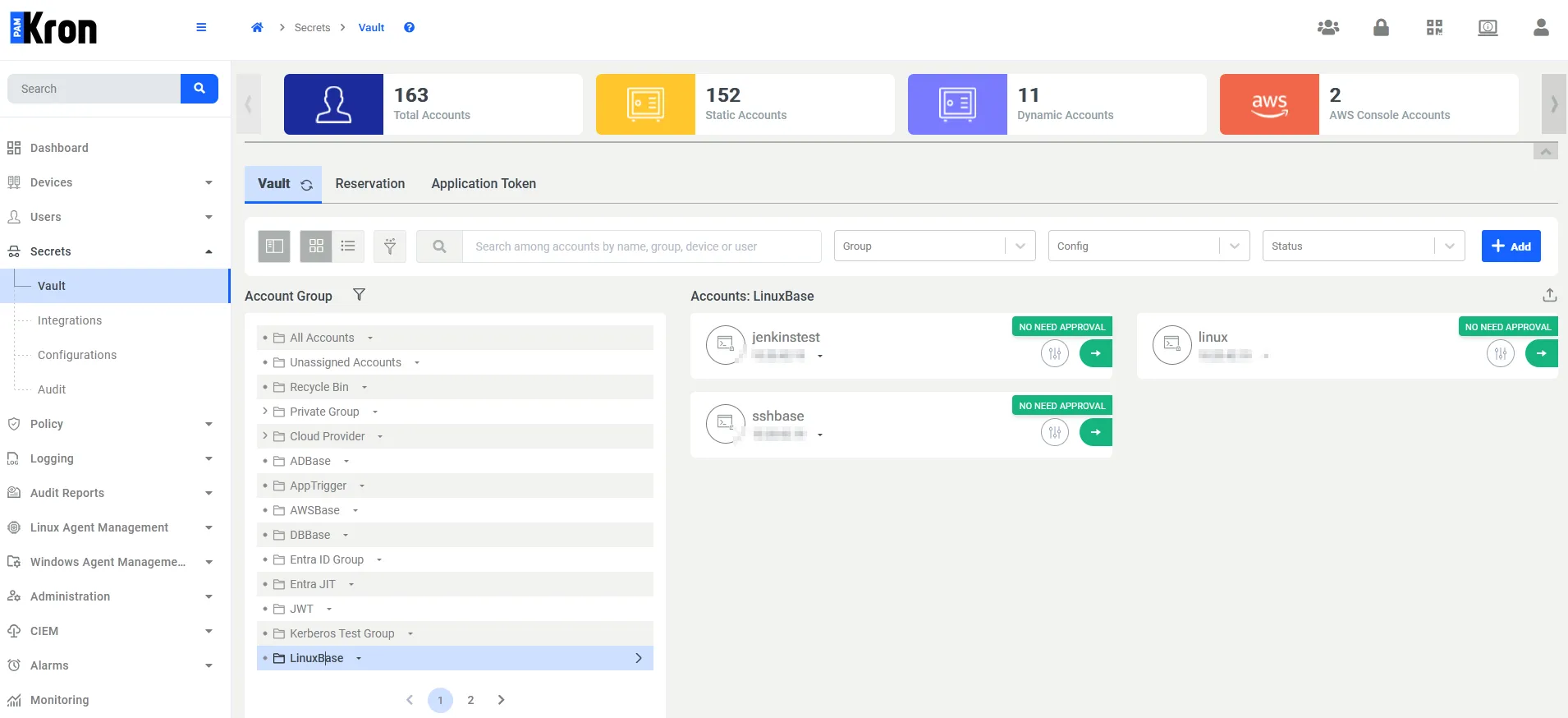Screen dimensions: 1568x718
Task: Open settings for jenkinstest account
Action: [x=1055, y=353]
